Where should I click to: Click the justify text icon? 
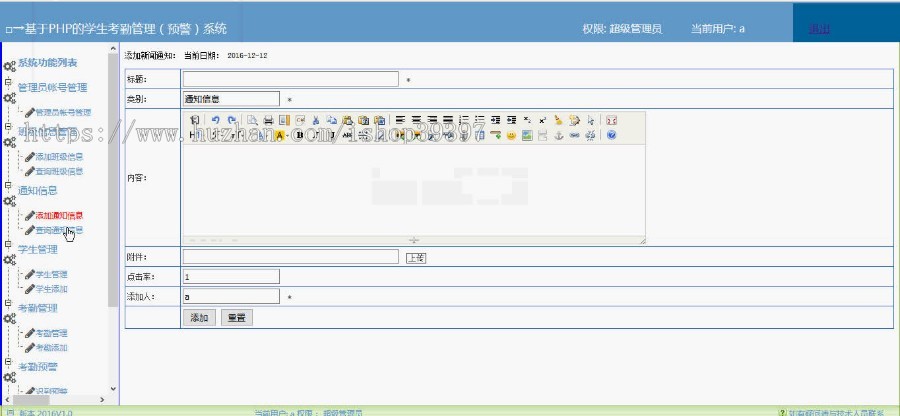448,120
